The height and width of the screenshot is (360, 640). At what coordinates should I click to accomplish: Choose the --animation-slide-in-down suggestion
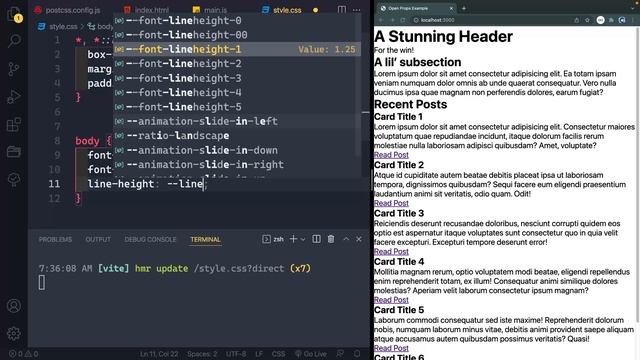237,150
